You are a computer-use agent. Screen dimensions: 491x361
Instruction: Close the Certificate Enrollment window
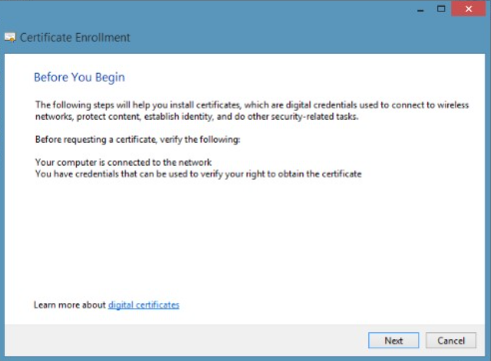[468, 9]
